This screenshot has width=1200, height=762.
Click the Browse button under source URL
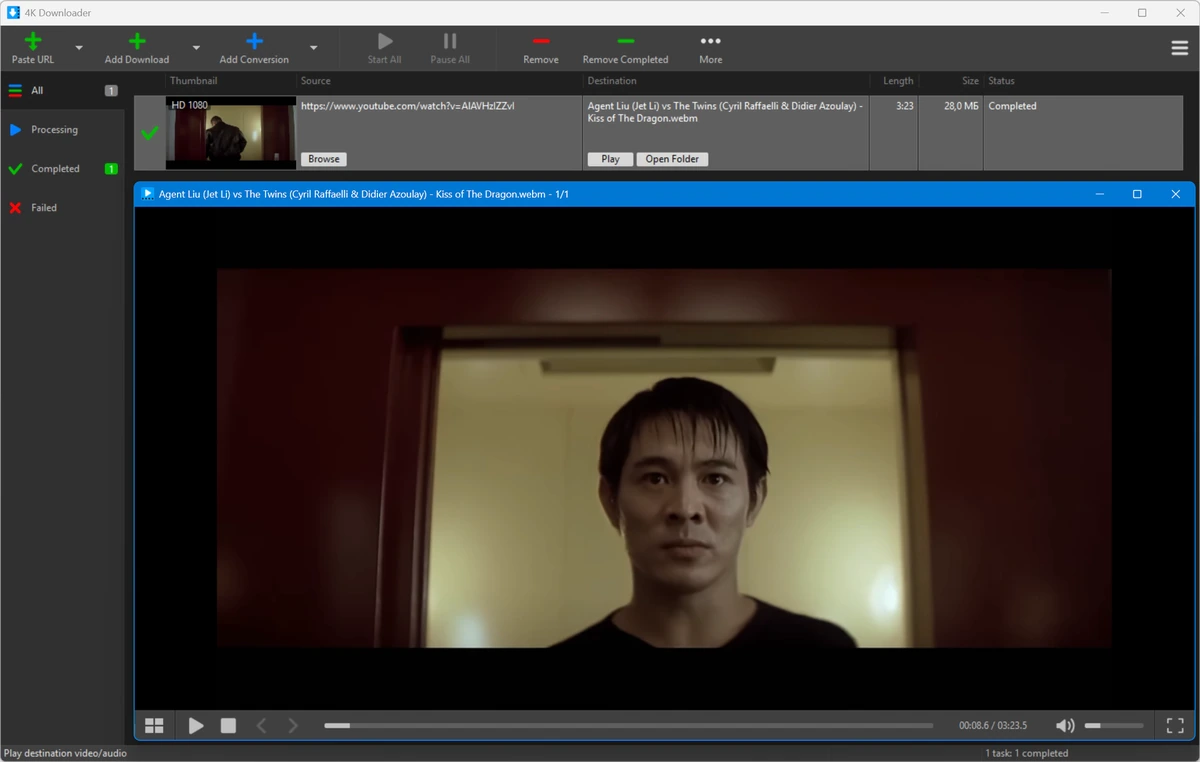click(x=324, y=159)
